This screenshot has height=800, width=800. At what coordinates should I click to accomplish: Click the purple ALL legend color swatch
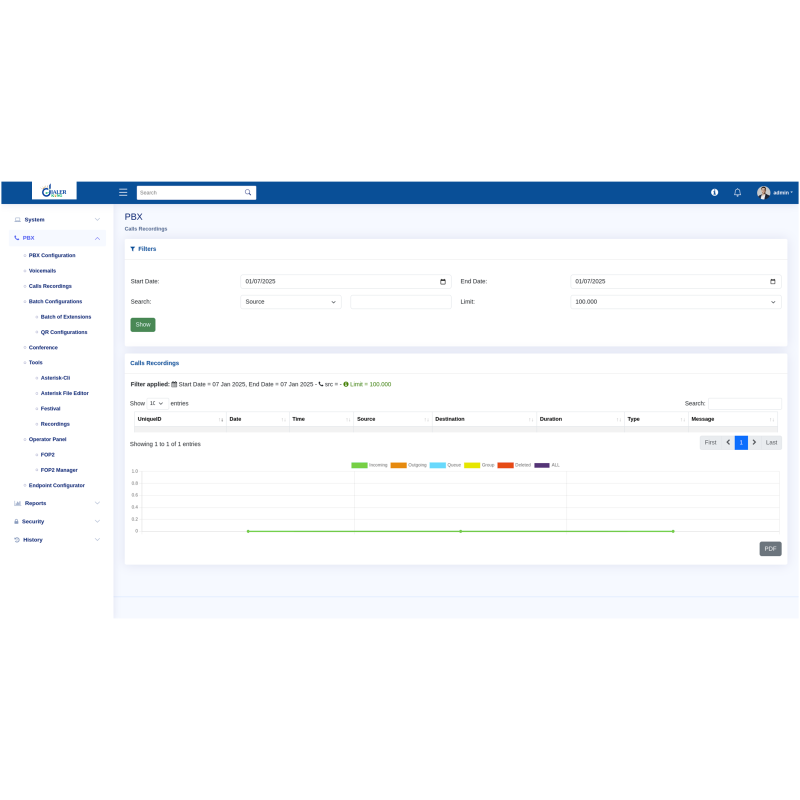542,465
